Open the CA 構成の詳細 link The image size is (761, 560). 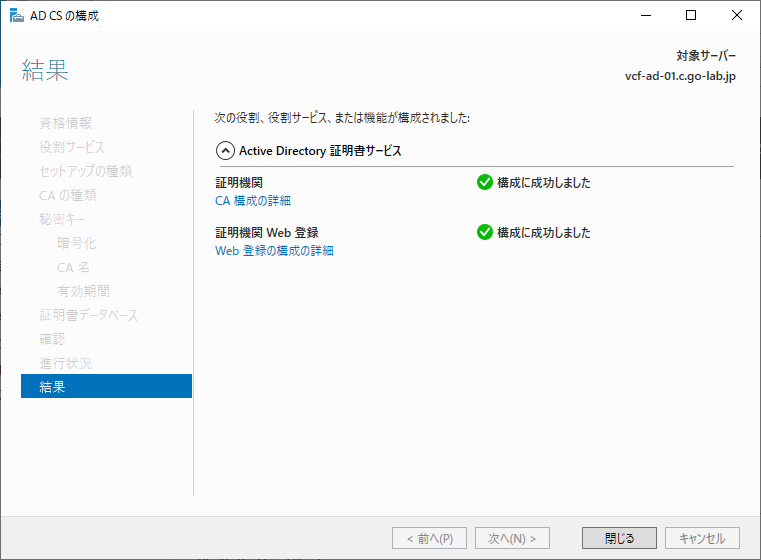[x=253, y=201]
